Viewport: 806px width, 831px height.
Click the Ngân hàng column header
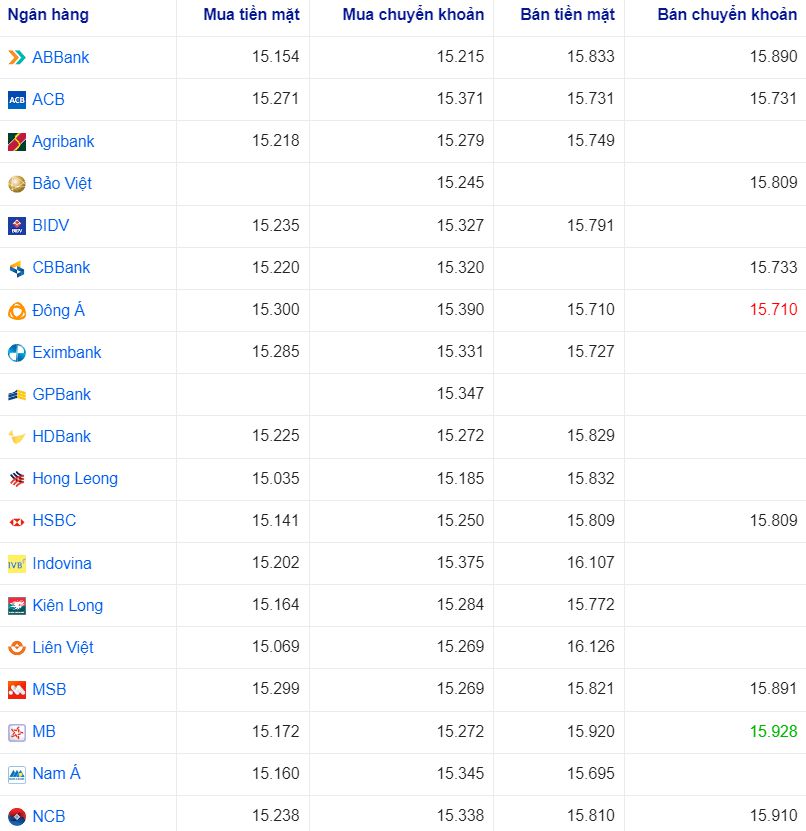click(48, 15)
